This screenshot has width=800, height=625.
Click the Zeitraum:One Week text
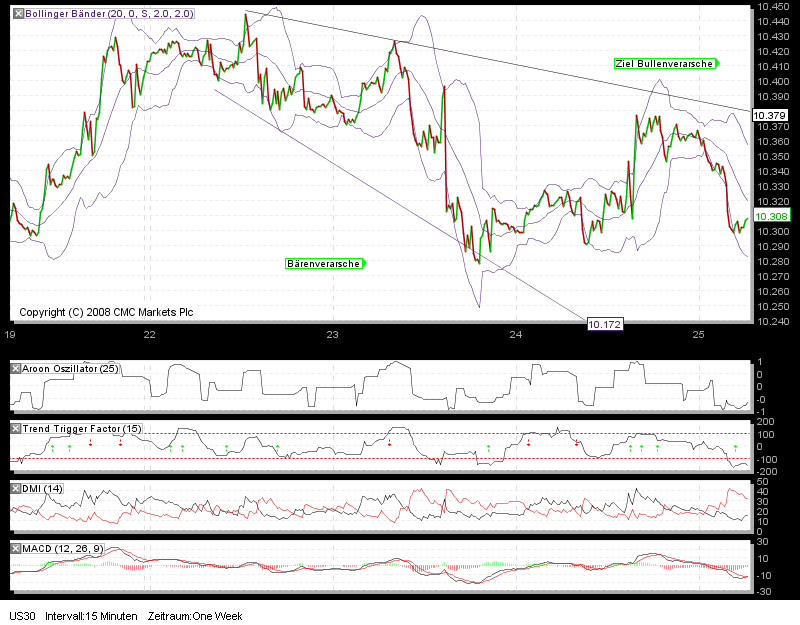coord(195,616)
